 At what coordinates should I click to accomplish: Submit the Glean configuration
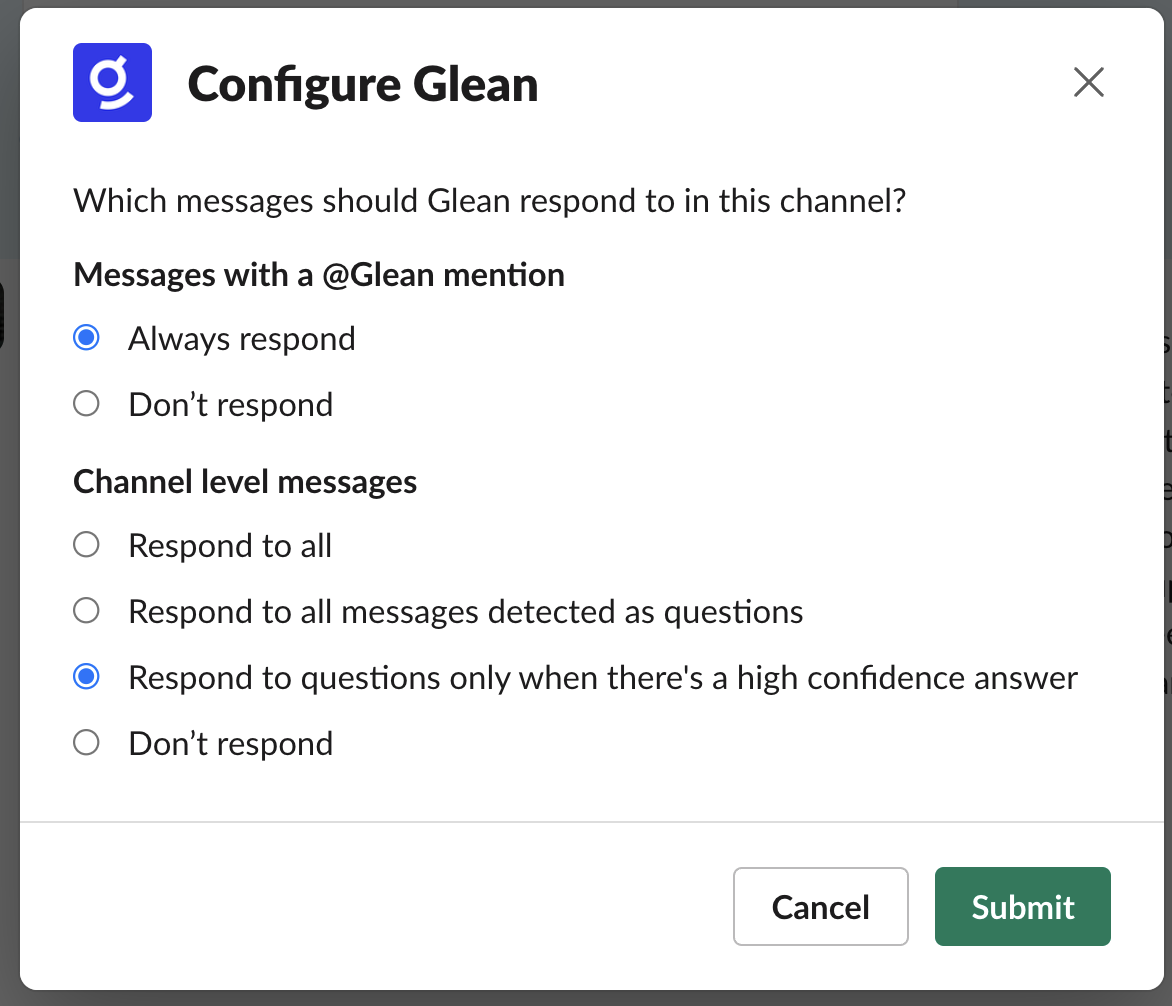[1022, 906]
